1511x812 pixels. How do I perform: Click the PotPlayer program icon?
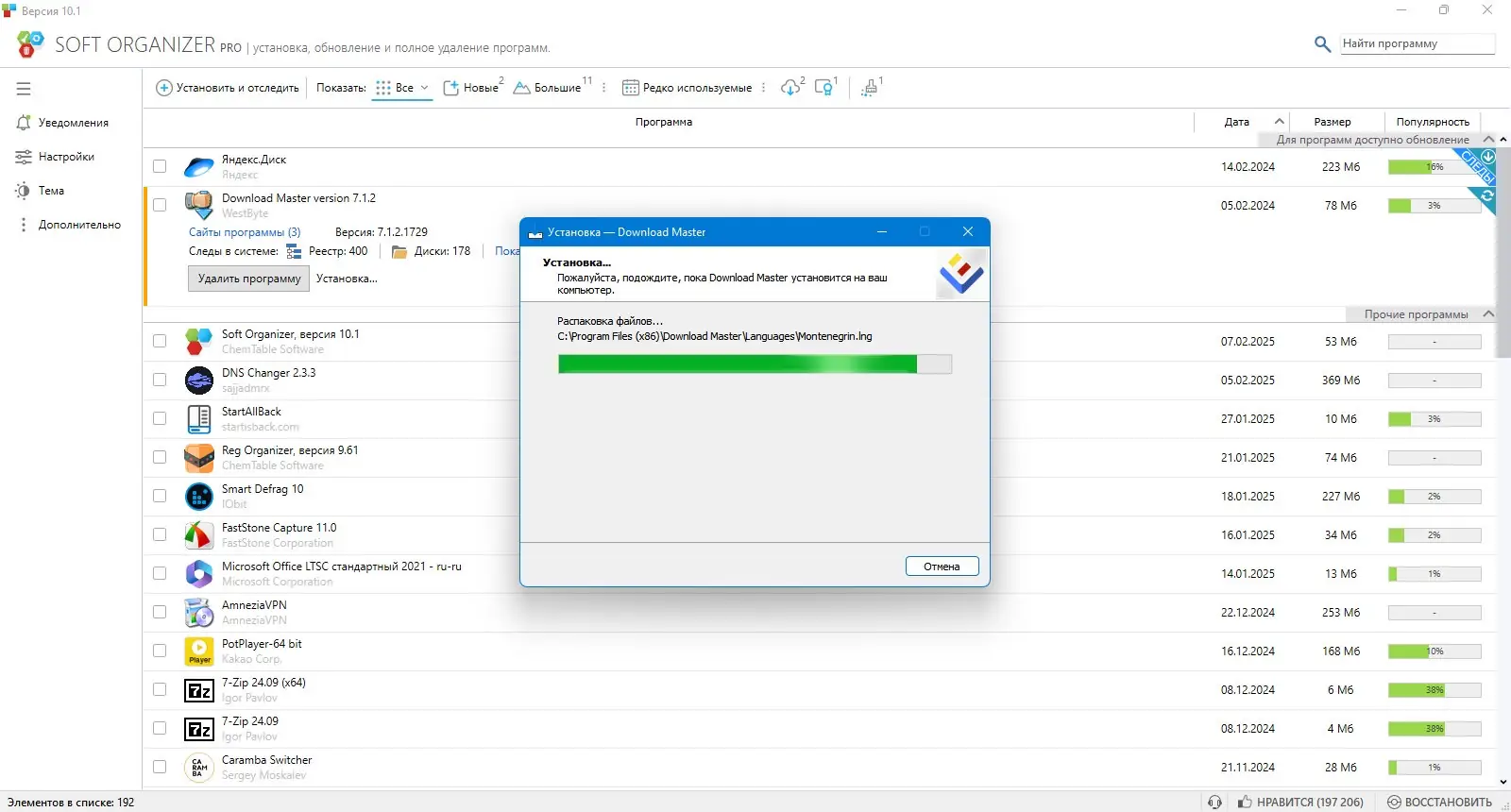click(x=198, y=651)
